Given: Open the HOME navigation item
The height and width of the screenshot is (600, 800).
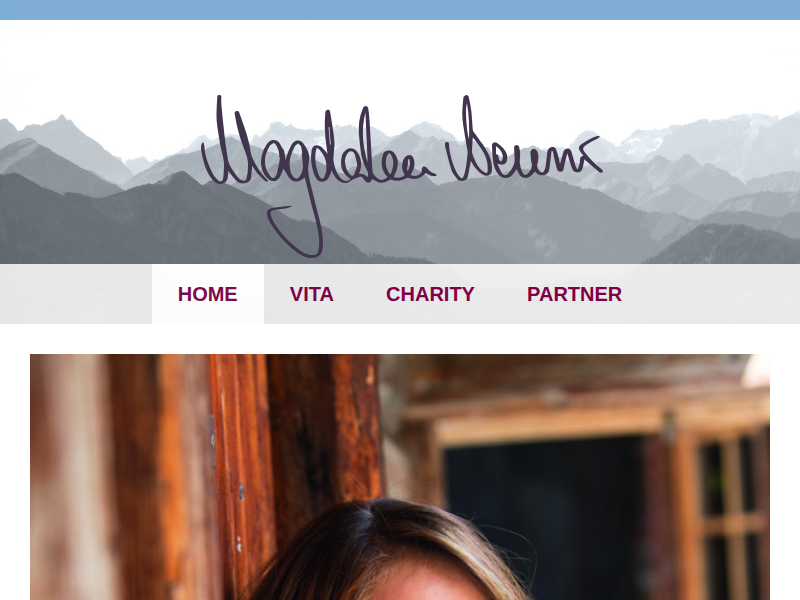Looking at the screenshot, I should coord(208,294).
